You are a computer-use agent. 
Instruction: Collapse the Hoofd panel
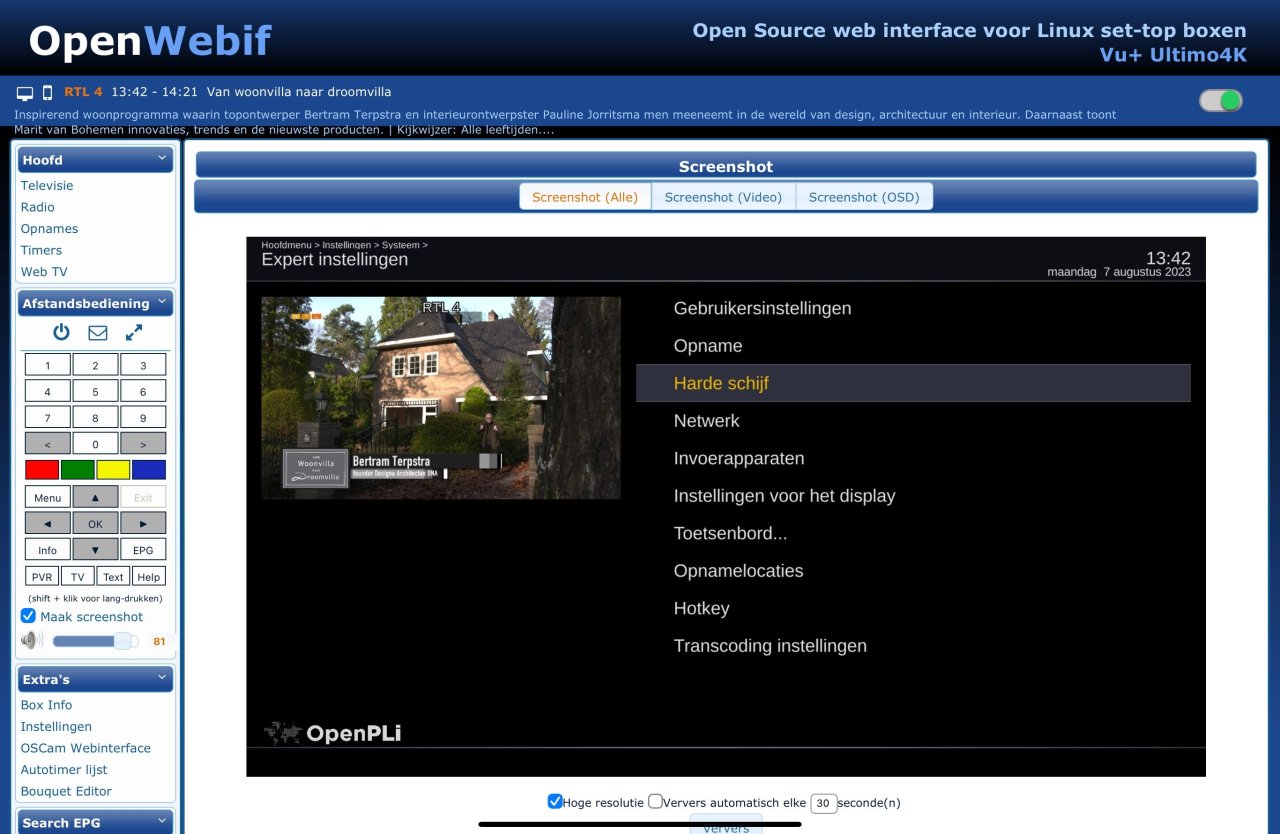coord(163,159)
